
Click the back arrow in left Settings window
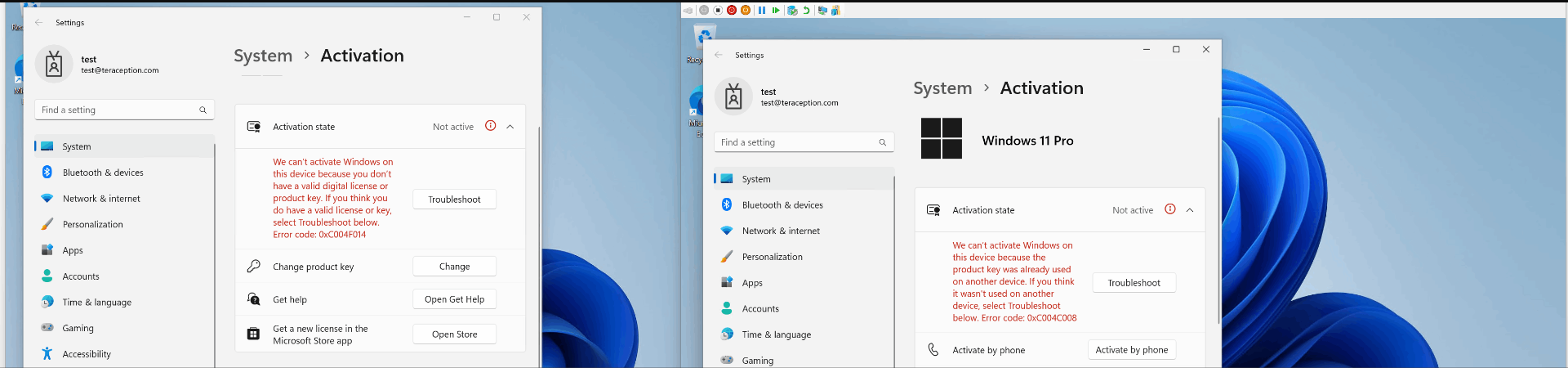pyautogui.click(x=38, y=22)
